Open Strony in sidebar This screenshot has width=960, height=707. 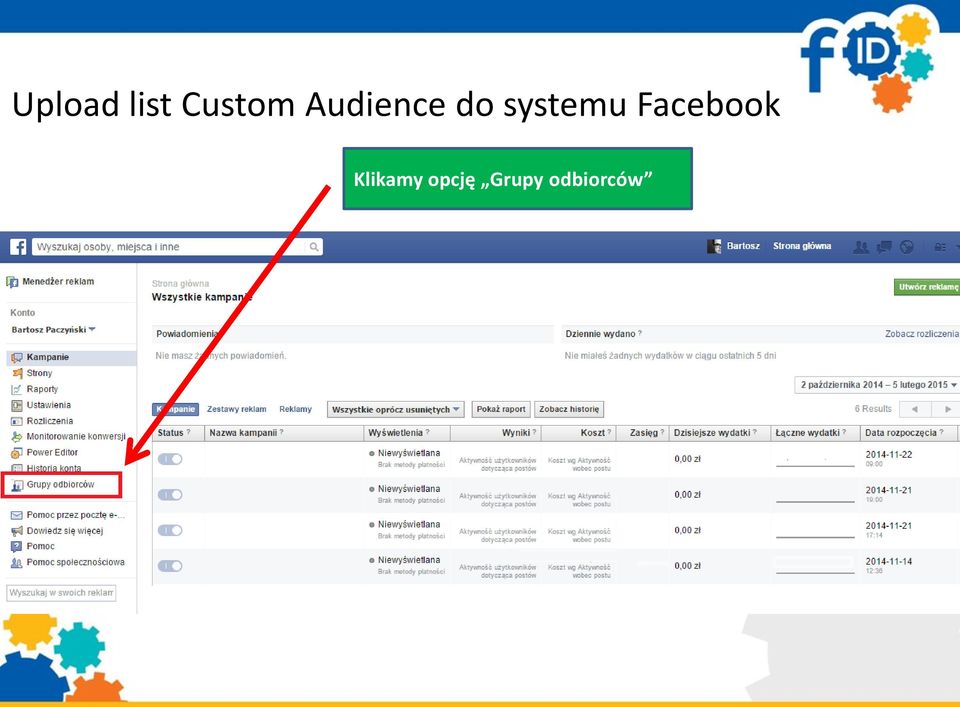coord(39,373)
